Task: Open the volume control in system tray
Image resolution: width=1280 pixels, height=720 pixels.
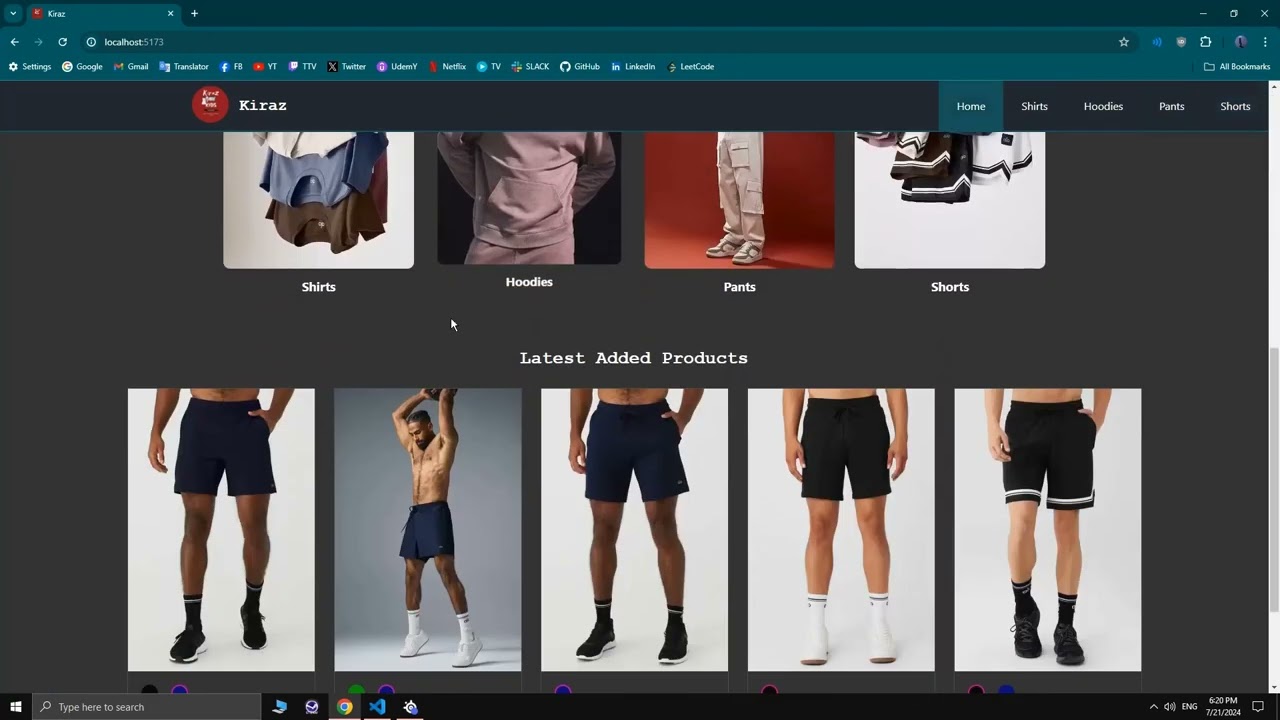Action: 1169,707
